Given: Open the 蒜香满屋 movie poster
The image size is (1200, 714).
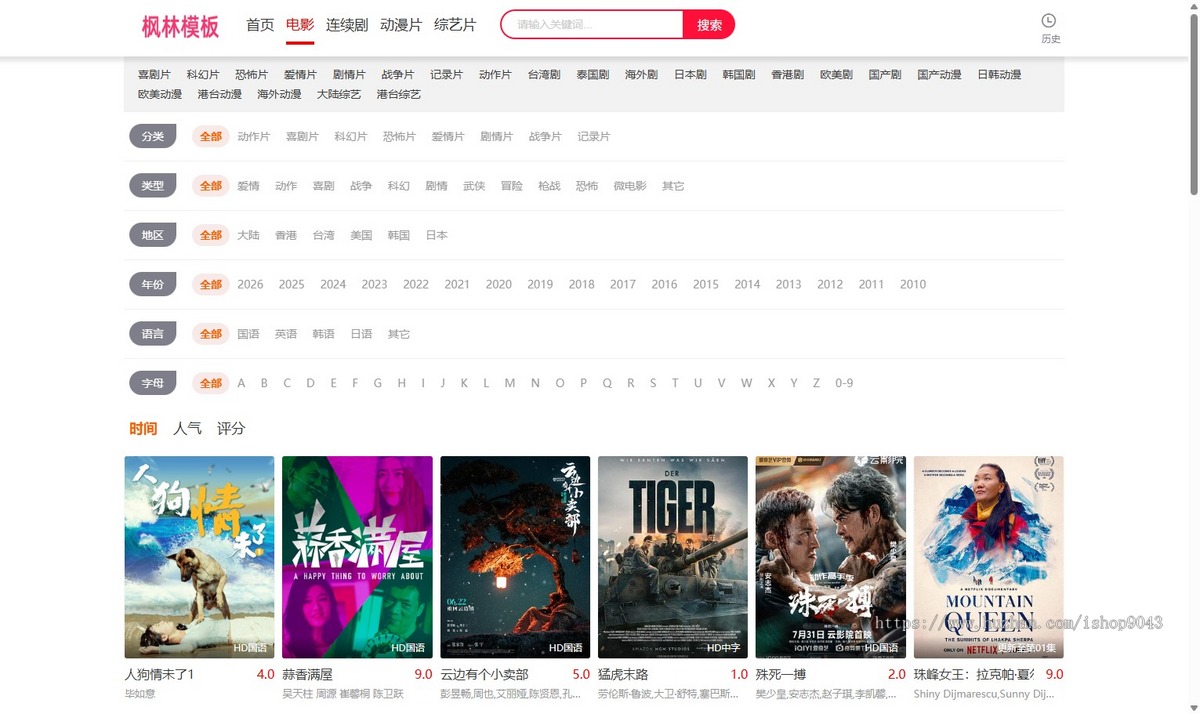Looking at the screenshot, I should click(357, 557).
